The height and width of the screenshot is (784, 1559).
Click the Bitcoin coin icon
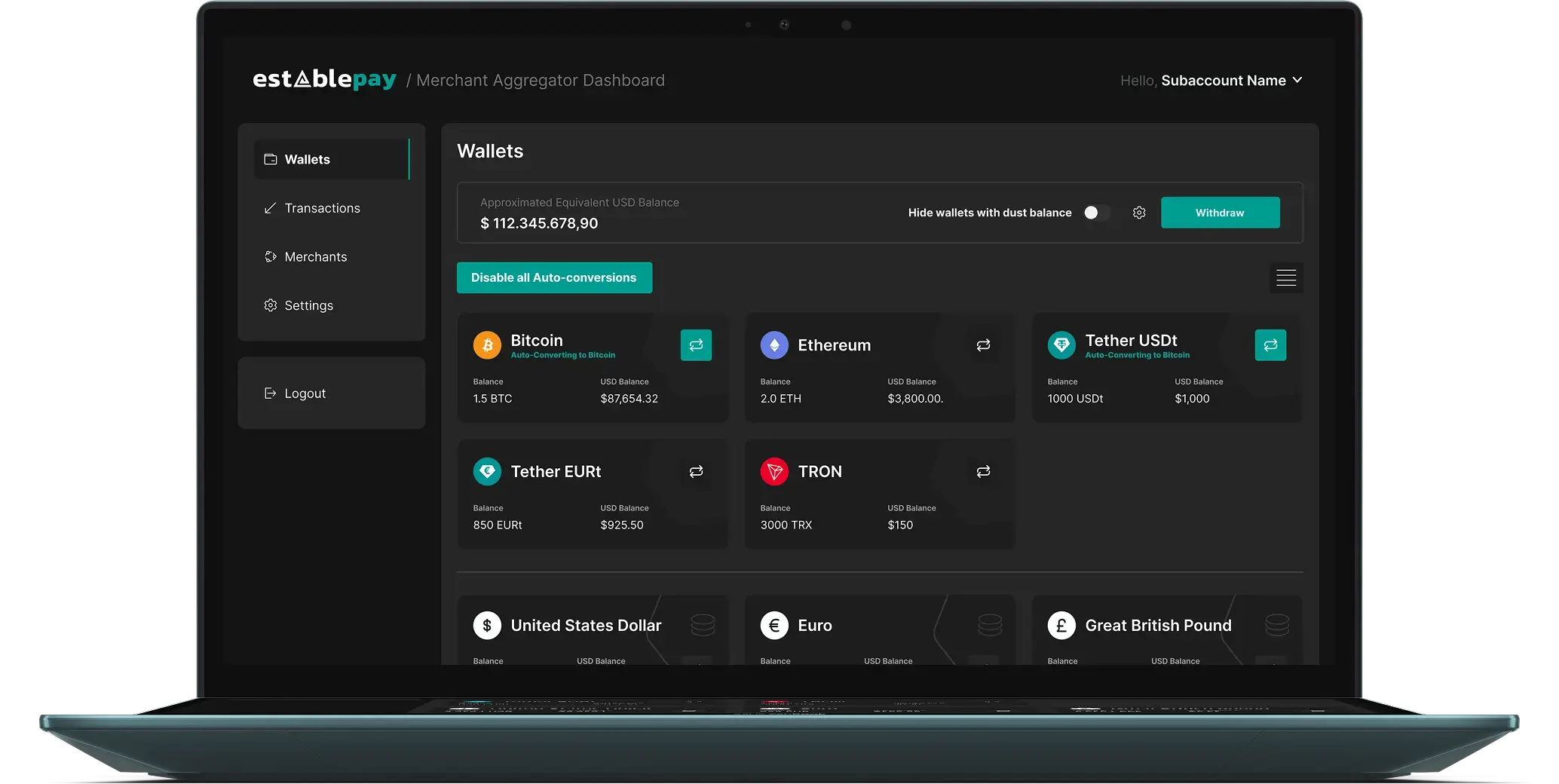[487, 345]
